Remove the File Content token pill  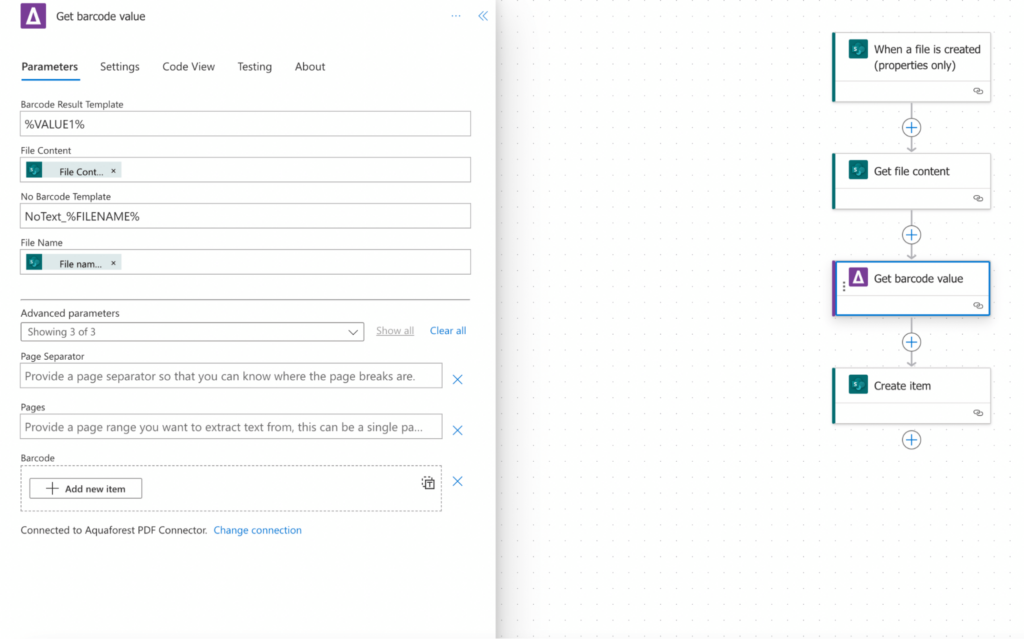click(x=112, y=170)
